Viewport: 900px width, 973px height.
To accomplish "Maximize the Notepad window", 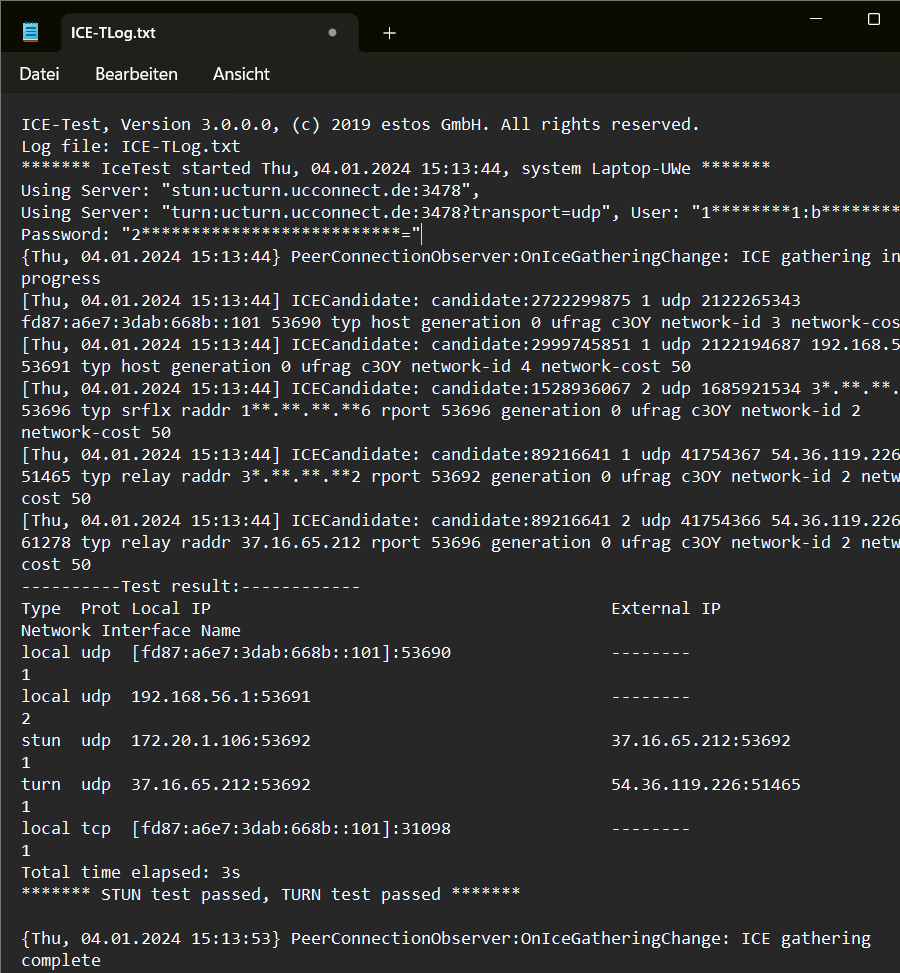I will click(873, 19).
